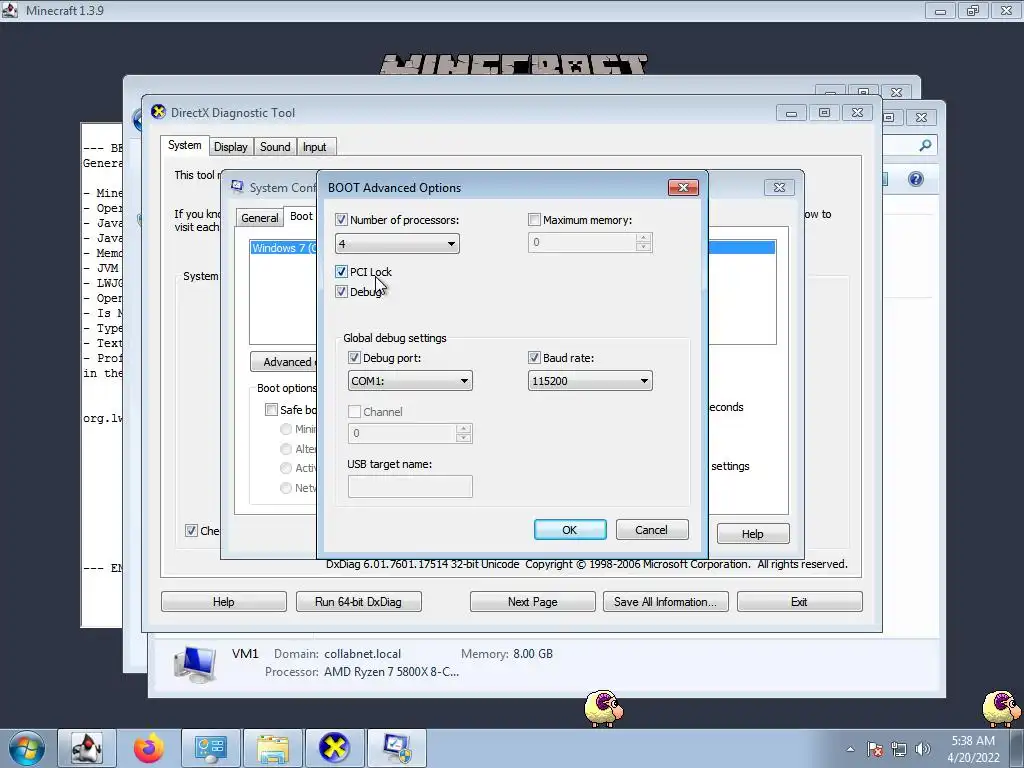This screenshot has height=768, width=1024.
Task: Click the Minecraft 1.3.9 window title icon
Action: pyautogui.click(x=10, y=10)
